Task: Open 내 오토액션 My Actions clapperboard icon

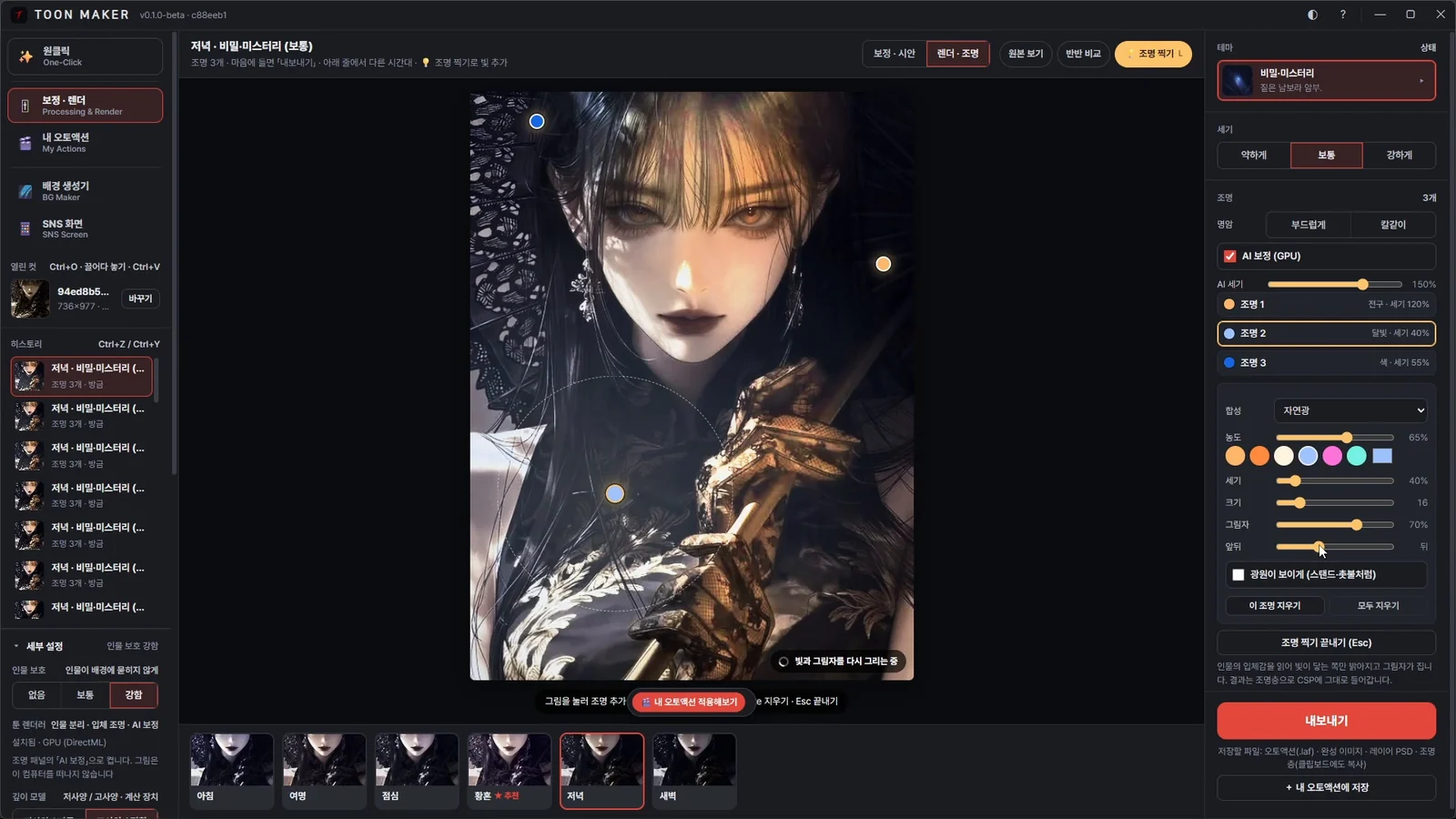Action: point(25,143)
